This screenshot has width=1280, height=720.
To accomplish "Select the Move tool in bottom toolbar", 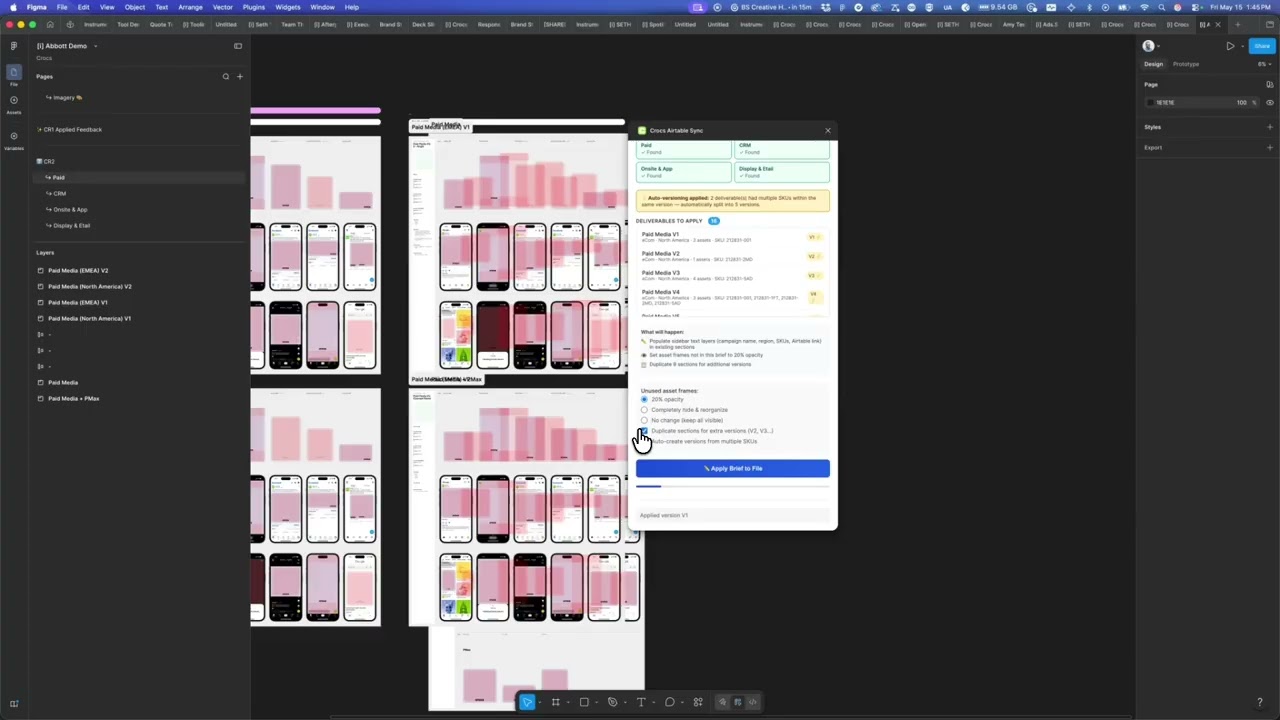I will [527, 702].
